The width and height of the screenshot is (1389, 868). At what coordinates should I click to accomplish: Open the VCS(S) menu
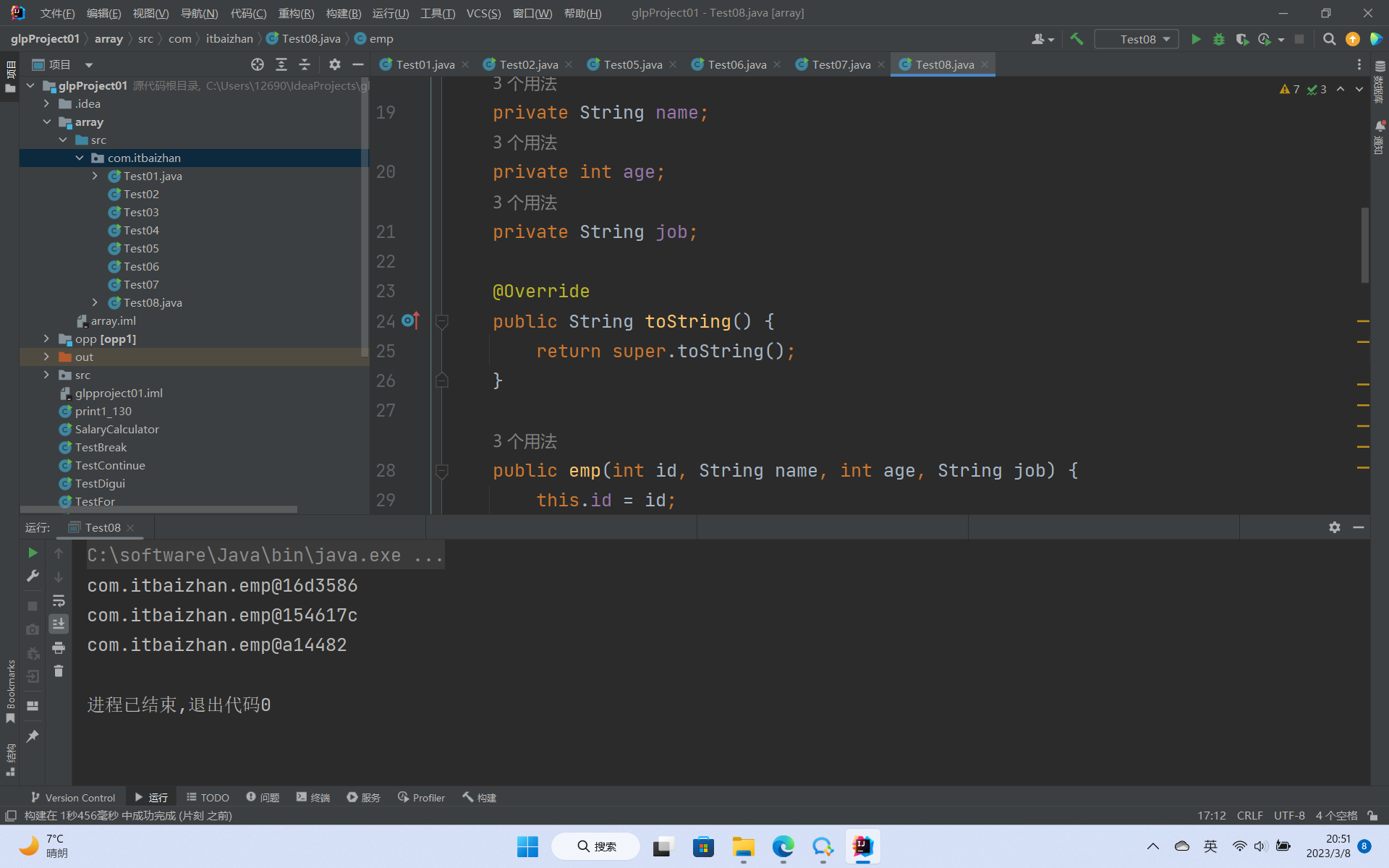tap(483, 13)
